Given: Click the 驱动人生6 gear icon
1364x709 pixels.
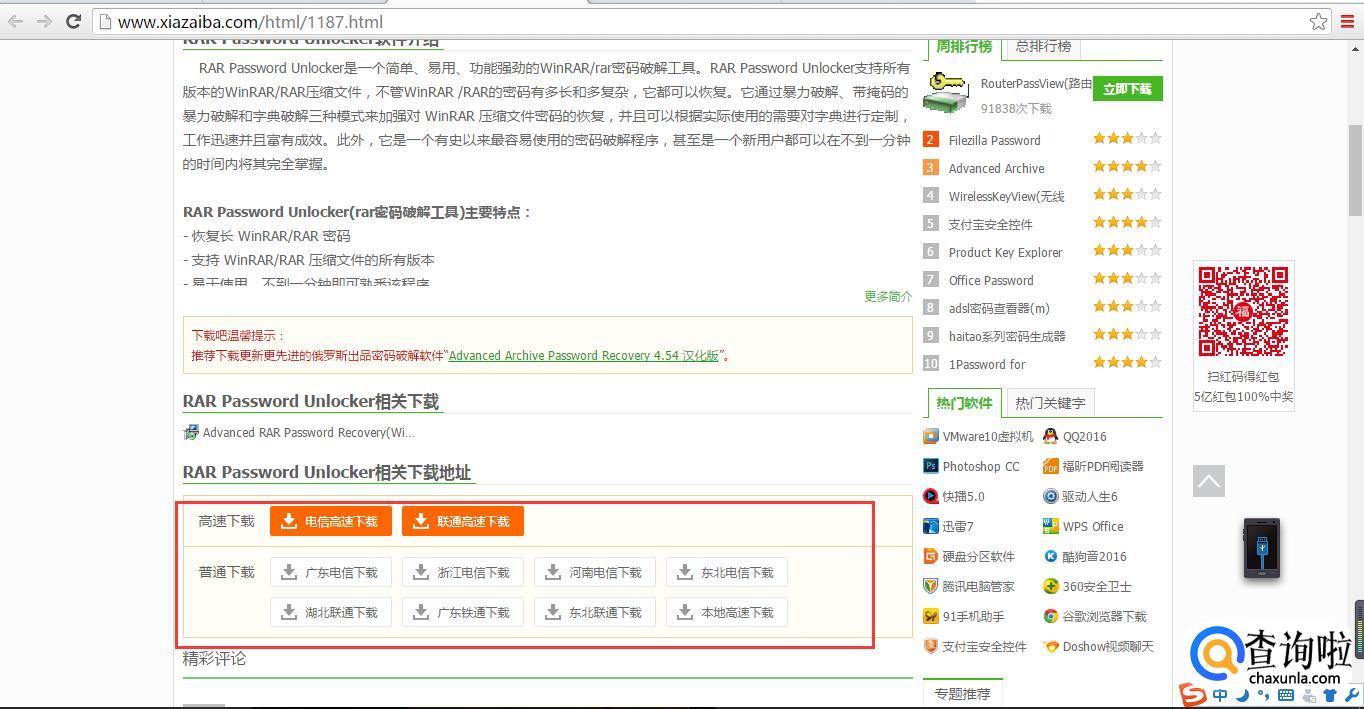Looking at the screenshot, I should click(1050, 496).
